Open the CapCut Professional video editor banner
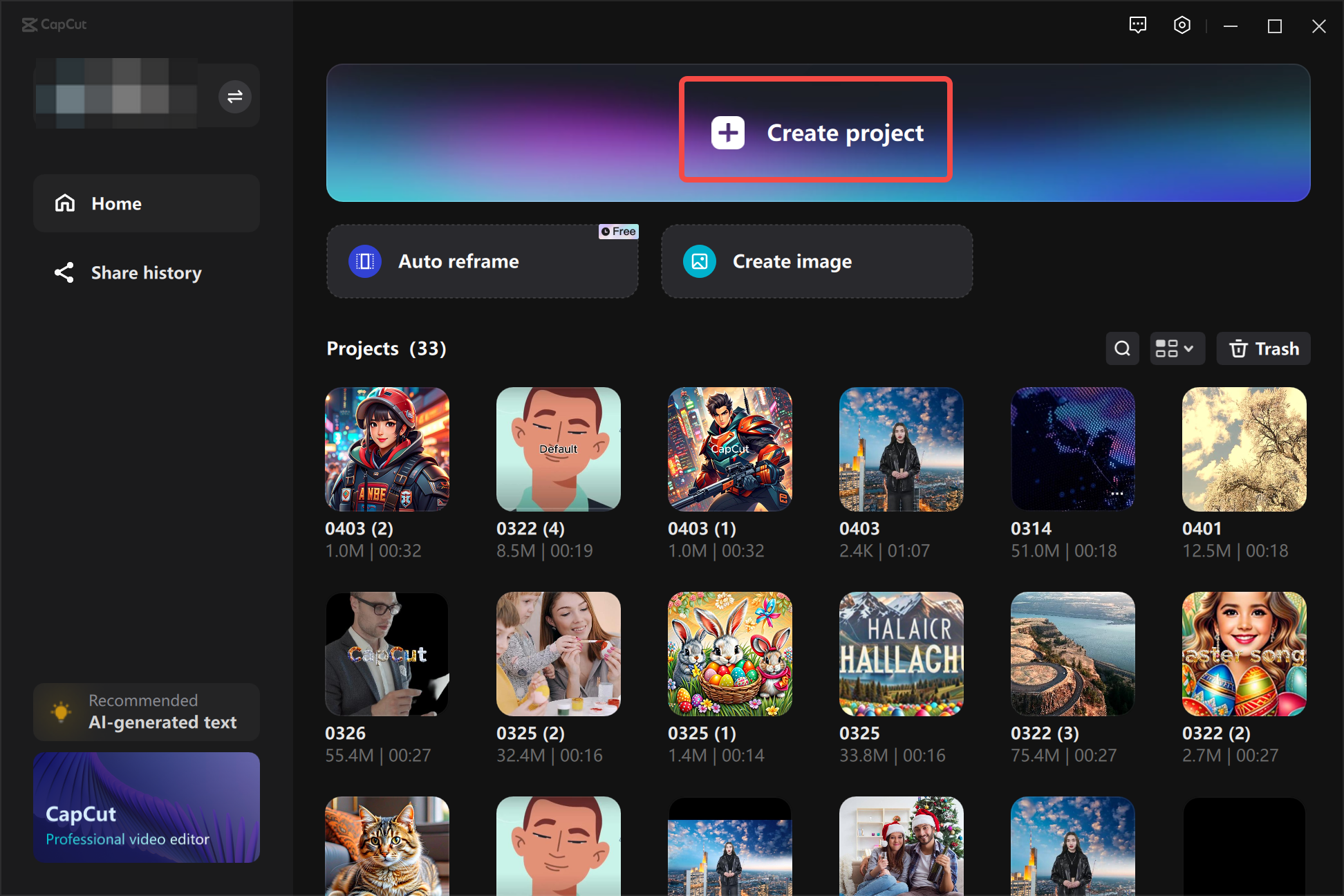1344x896 pixels. click(146, 807)
